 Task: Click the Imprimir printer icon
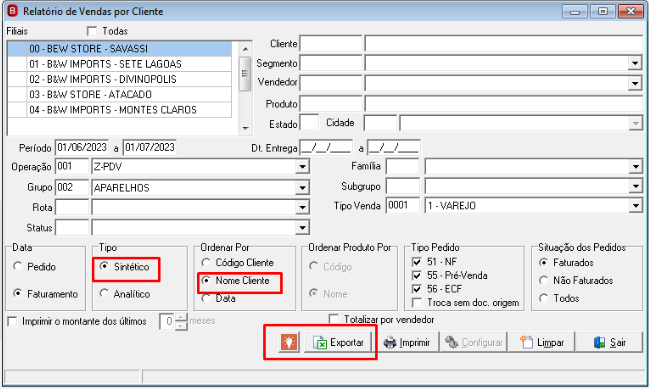point(390,343)
